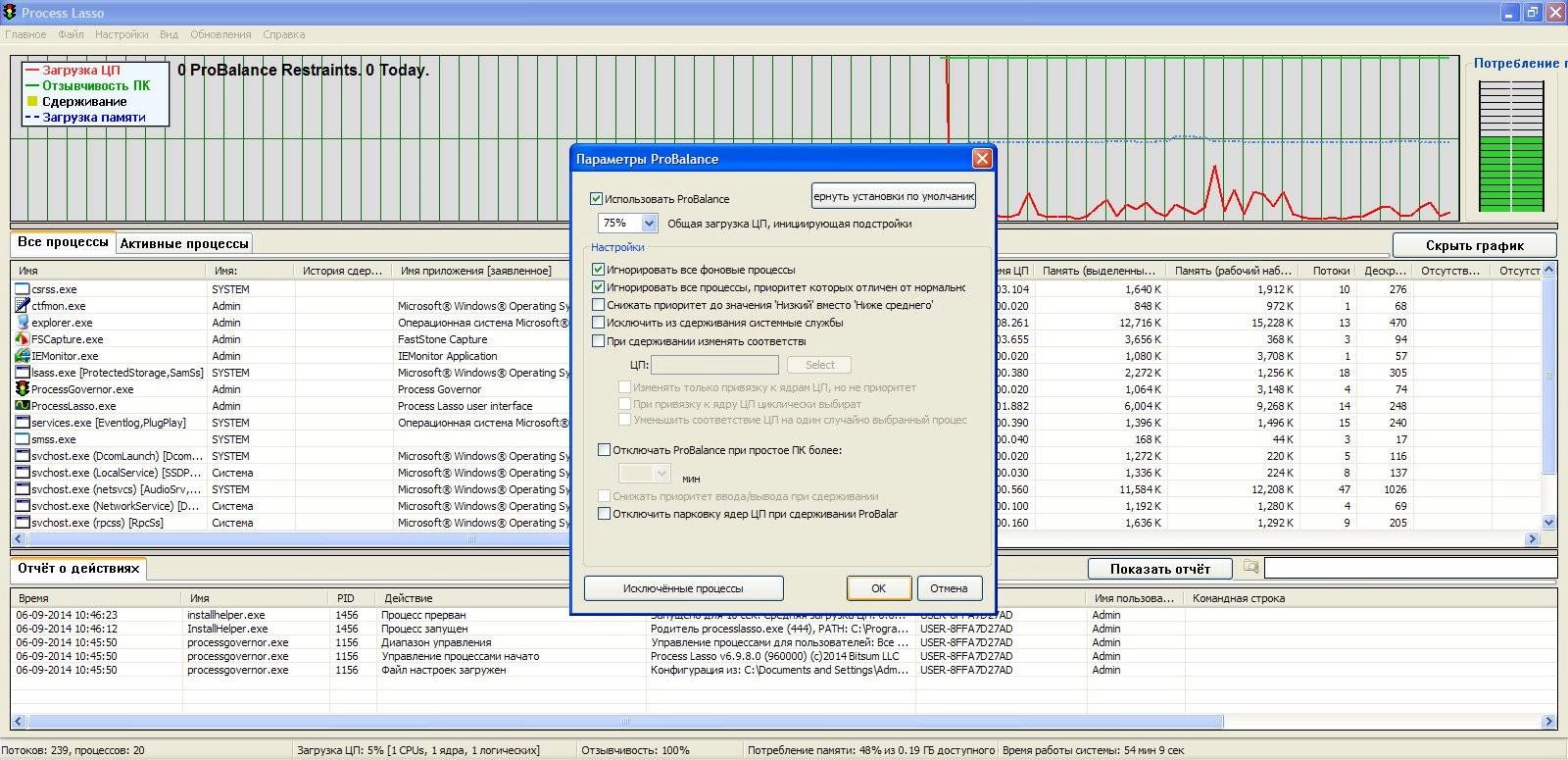
Task: Click system uptime status bar entry
Action: (1093, 750)
